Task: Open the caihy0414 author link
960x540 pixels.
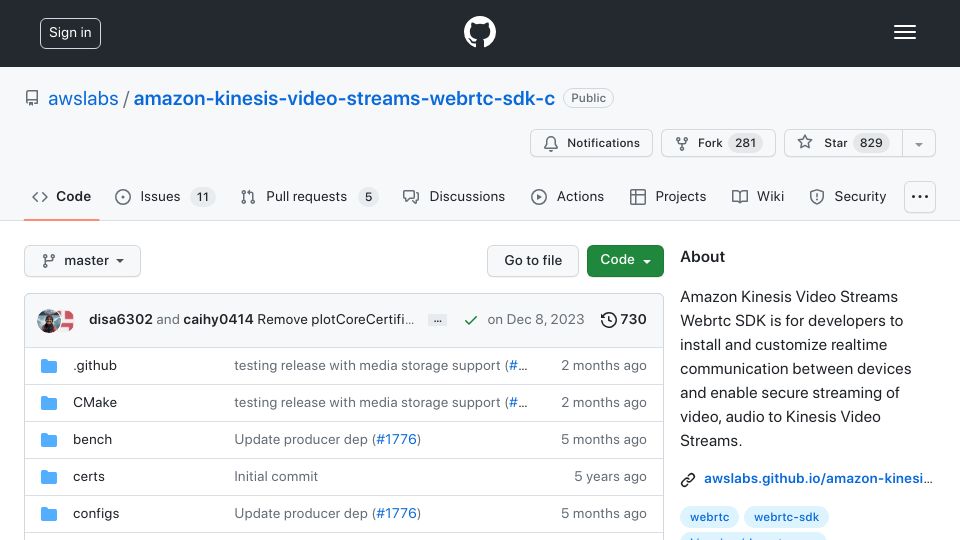Action: [x=218, y=320]
